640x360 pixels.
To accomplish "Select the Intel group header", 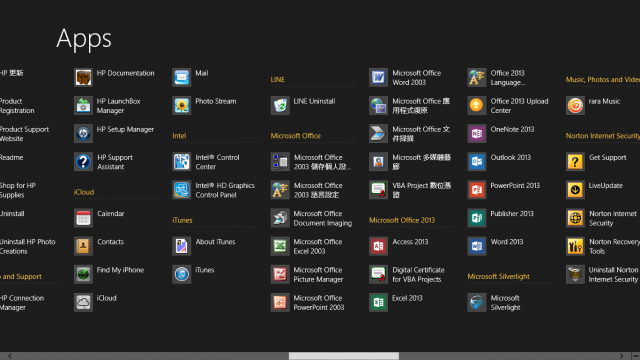I will coord(179,136).
